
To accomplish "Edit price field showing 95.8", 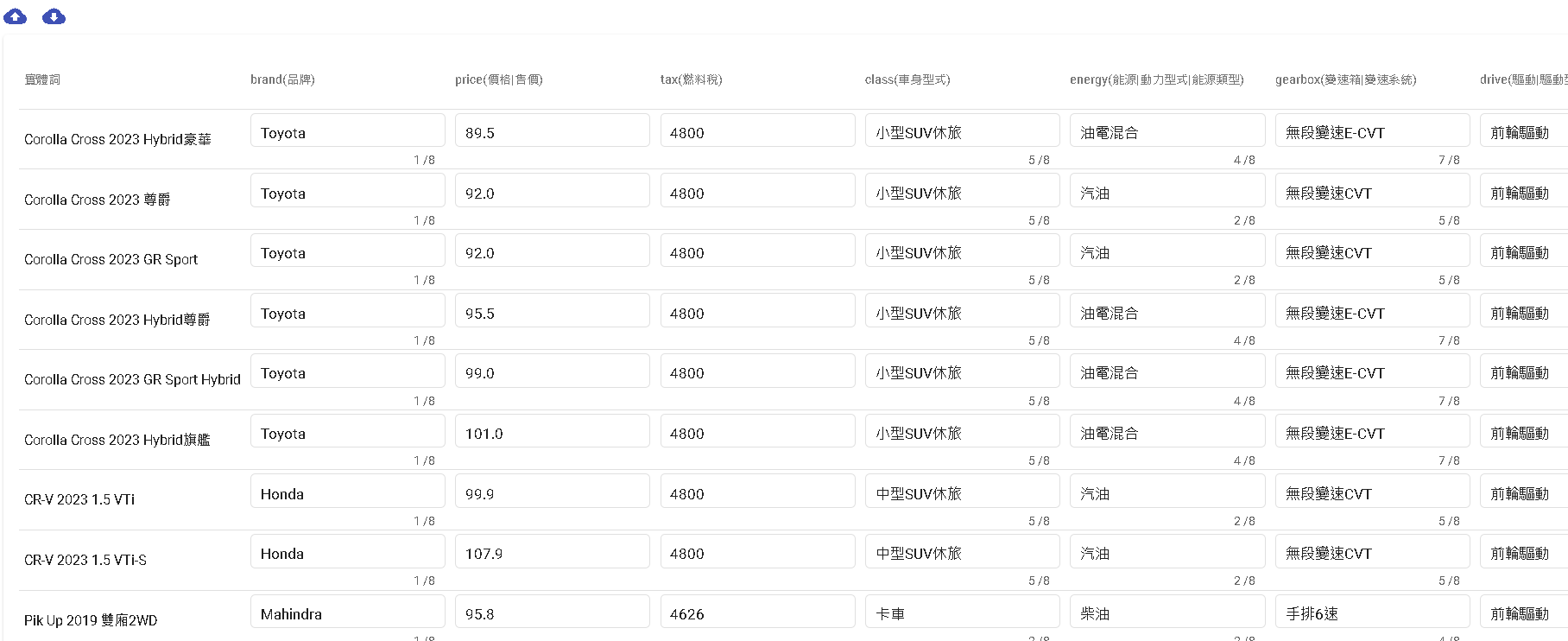I will click(x=553, y=611).
